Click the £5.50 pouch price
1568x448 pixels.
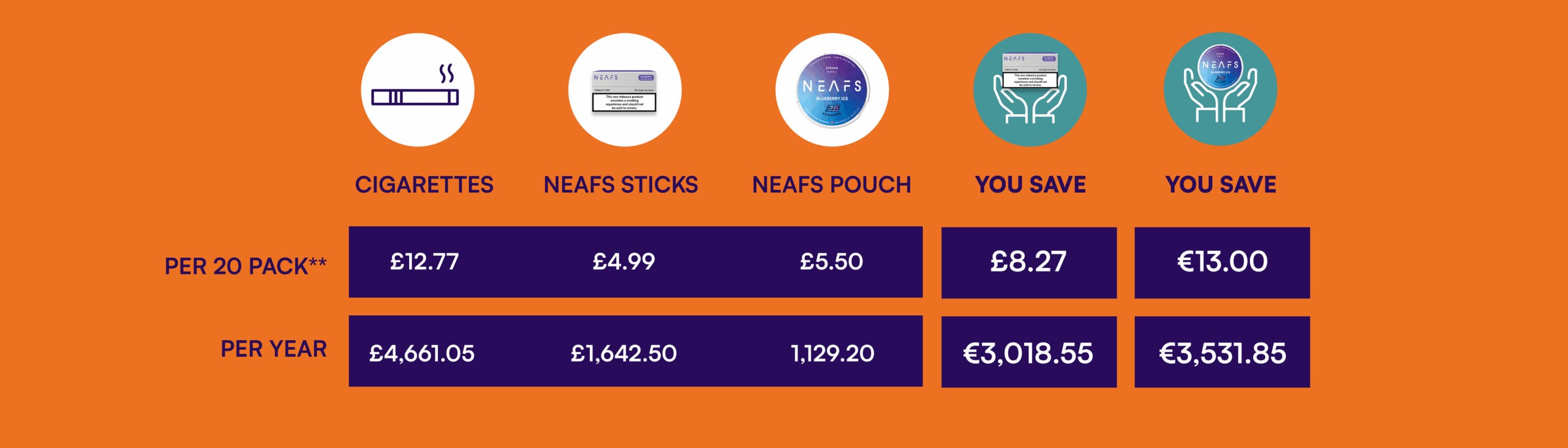pos(831,262)
